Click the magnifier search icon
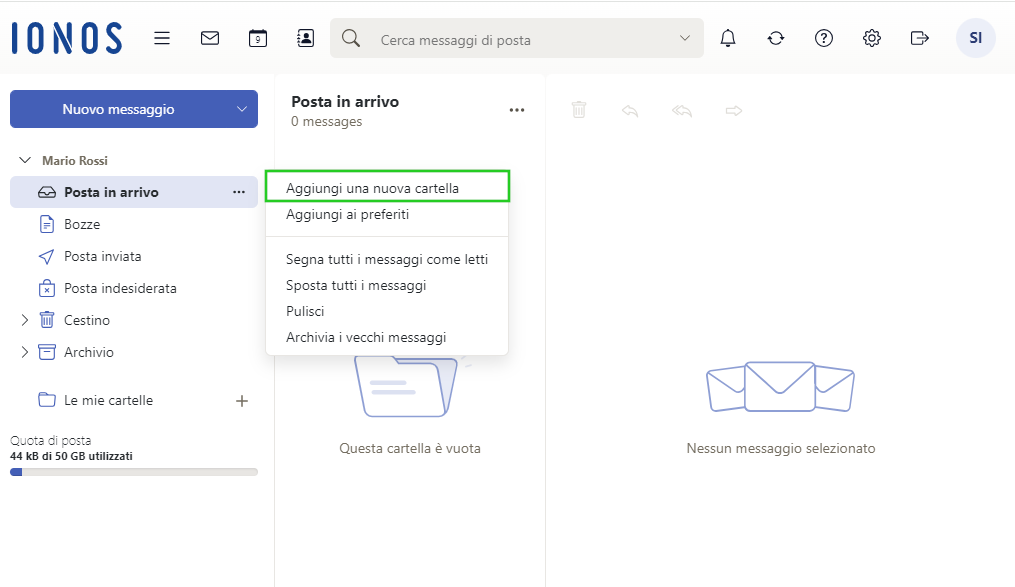Image resolution: width=1015 pixels, height=587 pixels. click(x=351, y=38)
